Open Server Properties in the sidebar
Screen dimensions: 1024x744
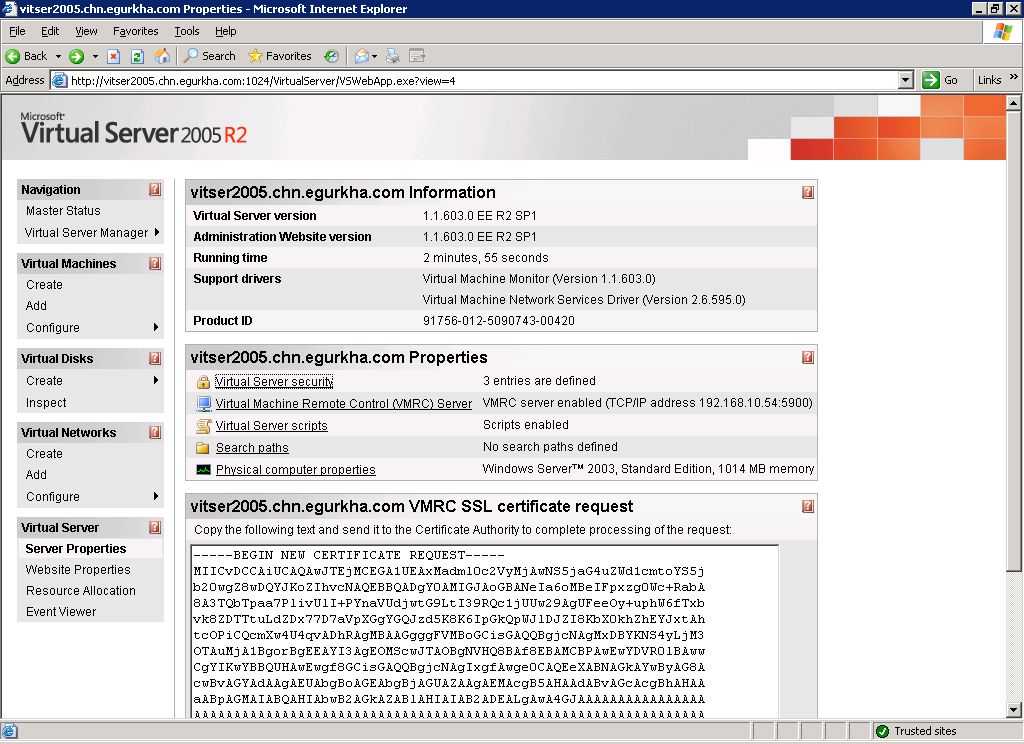[76, 549]
